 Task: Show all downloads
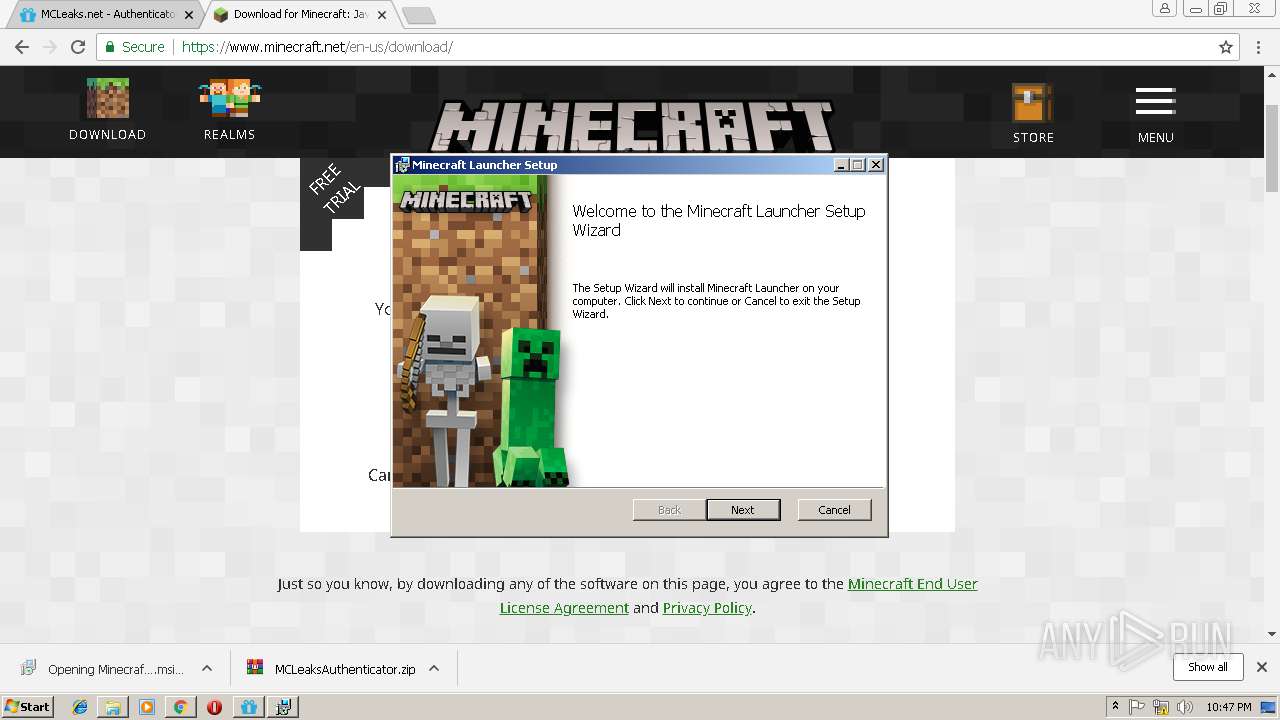[1207, 667]
